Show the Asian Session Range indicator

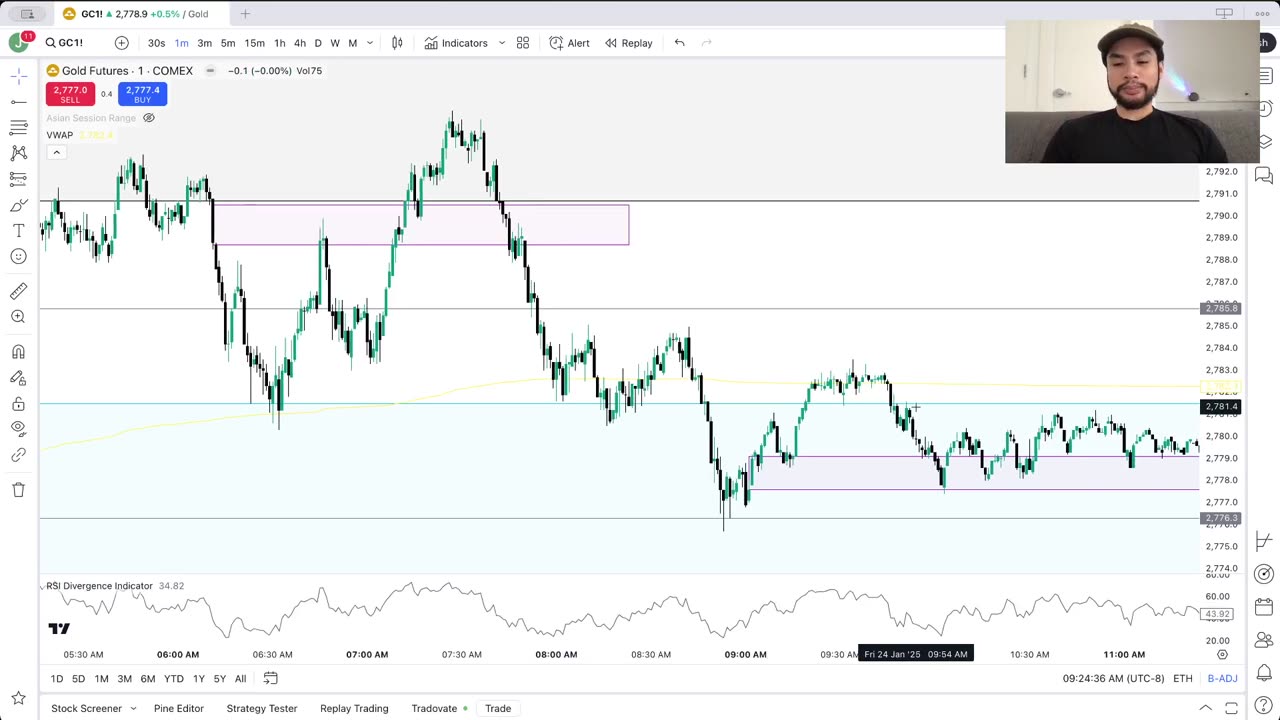[x=149, y=118]
